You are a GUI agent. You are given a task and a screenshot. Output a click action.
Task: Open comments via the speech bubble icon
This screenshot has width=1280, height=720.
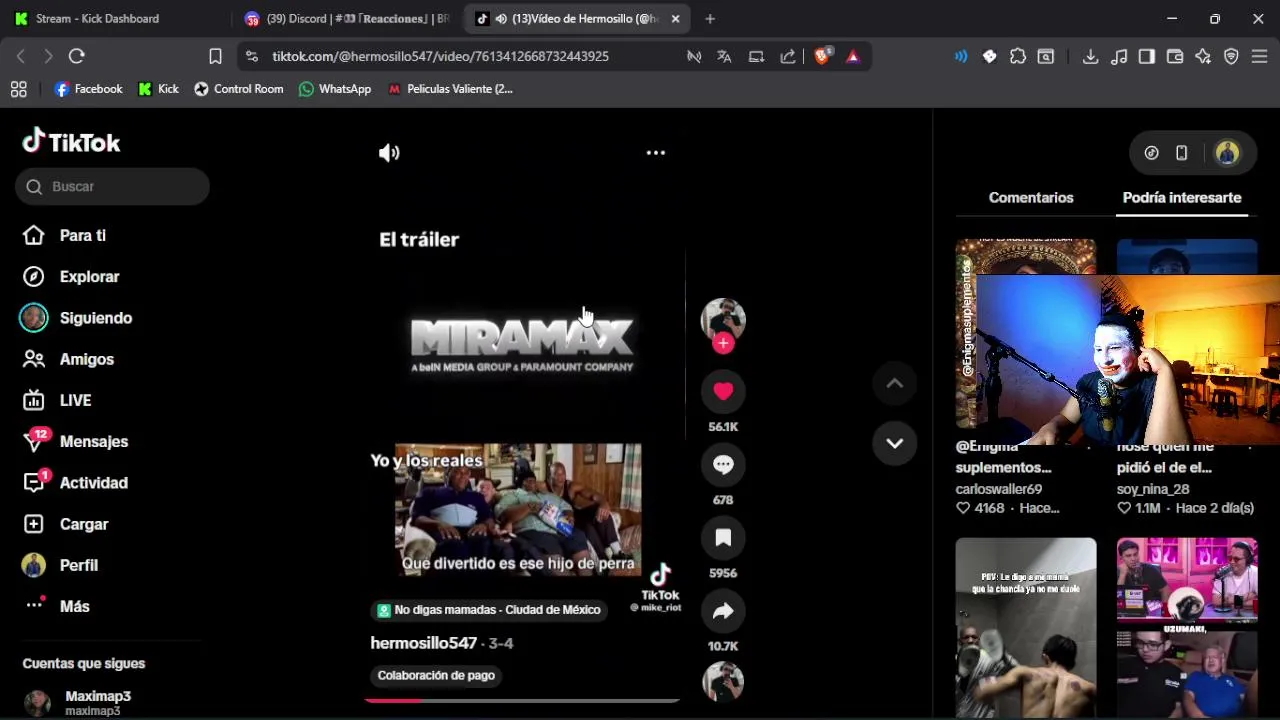pos(723,464)
